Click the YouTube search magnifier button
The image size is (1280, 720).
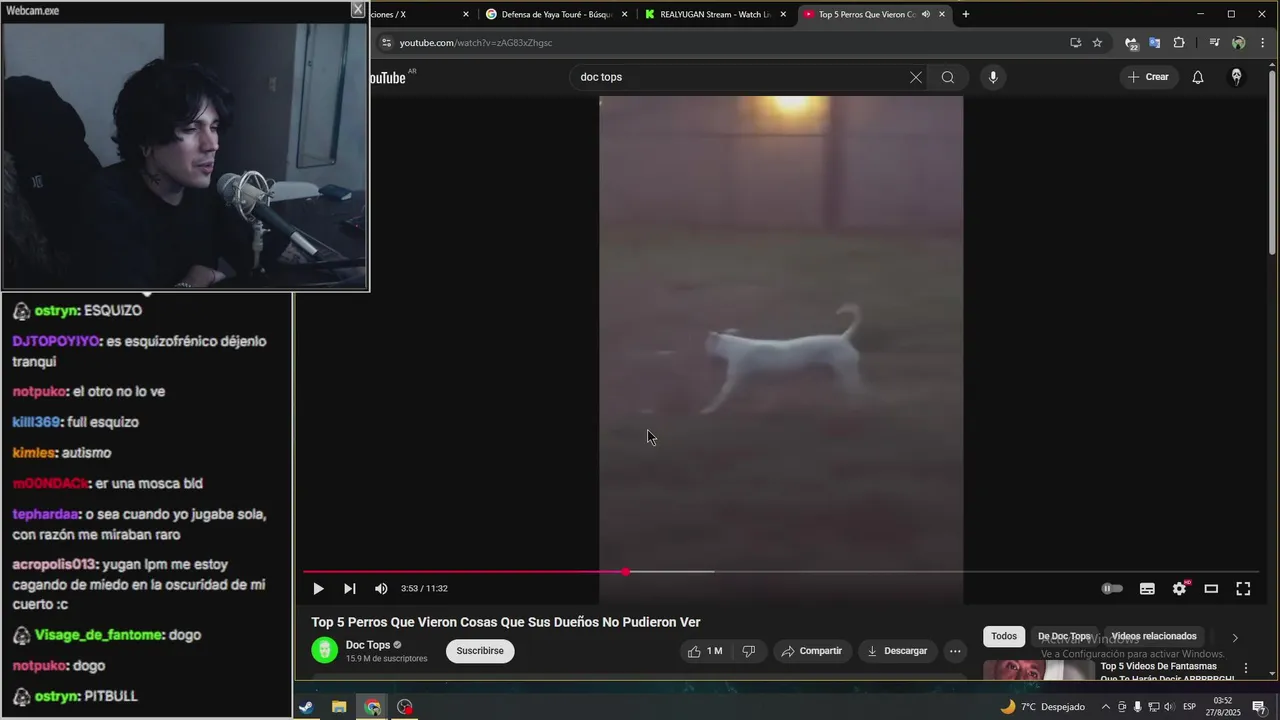tap(948, 77)
